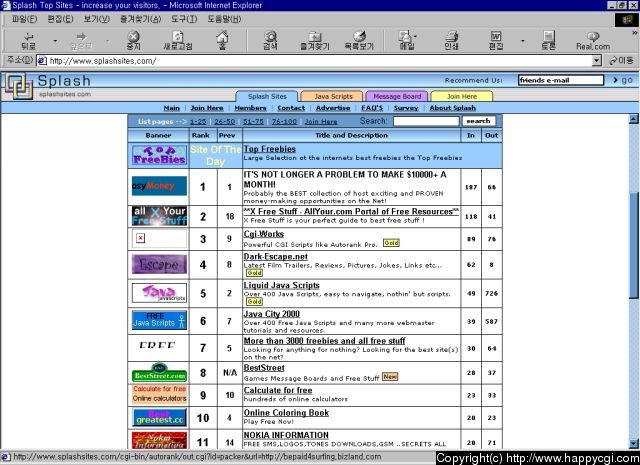The height and width of the screenshot is (465, 640).
Task: Open the Tools menu
Action: (x=184, y=19)
